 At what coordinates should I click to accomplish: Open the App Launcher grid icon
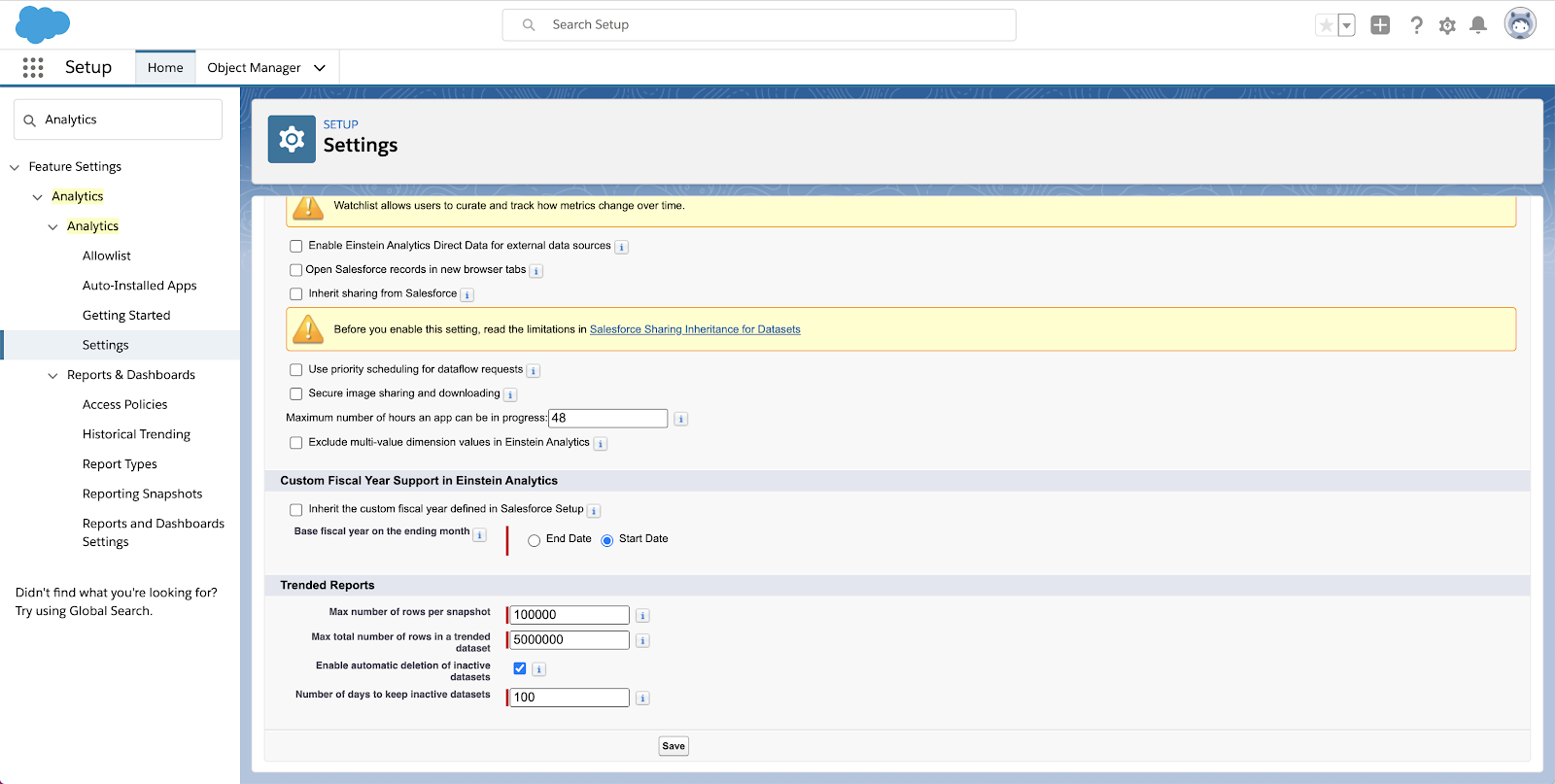pos(33,67)
